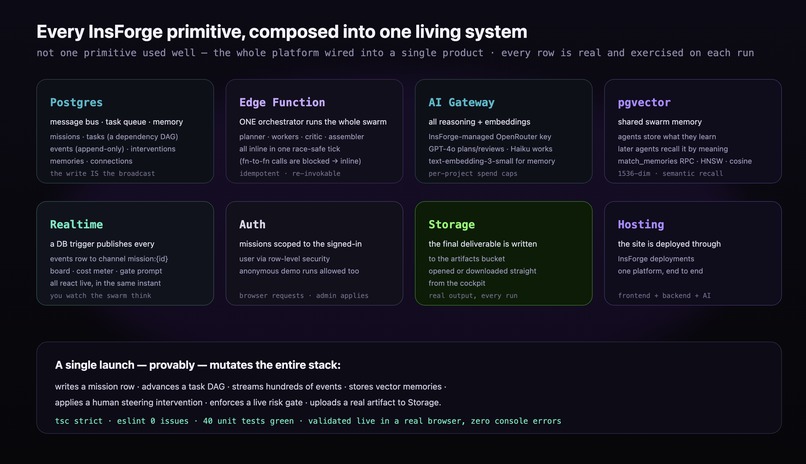This screenshot has width=806, height=464.
Task: Click 'board · cost meter · gate prompt'
Action: pos(106,271)
